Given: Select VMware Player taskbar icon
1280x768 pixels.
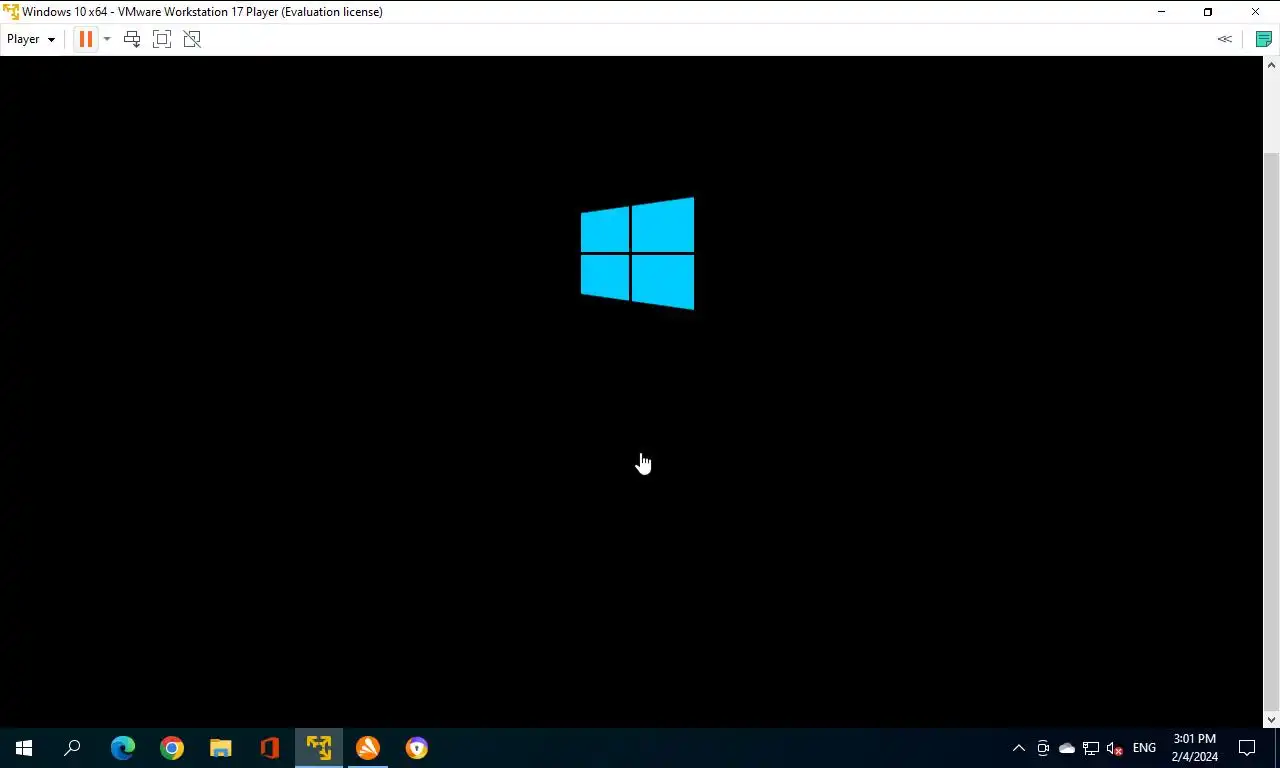Looking at the screenshot, I should pyautogui.click(x=319, y=748).
